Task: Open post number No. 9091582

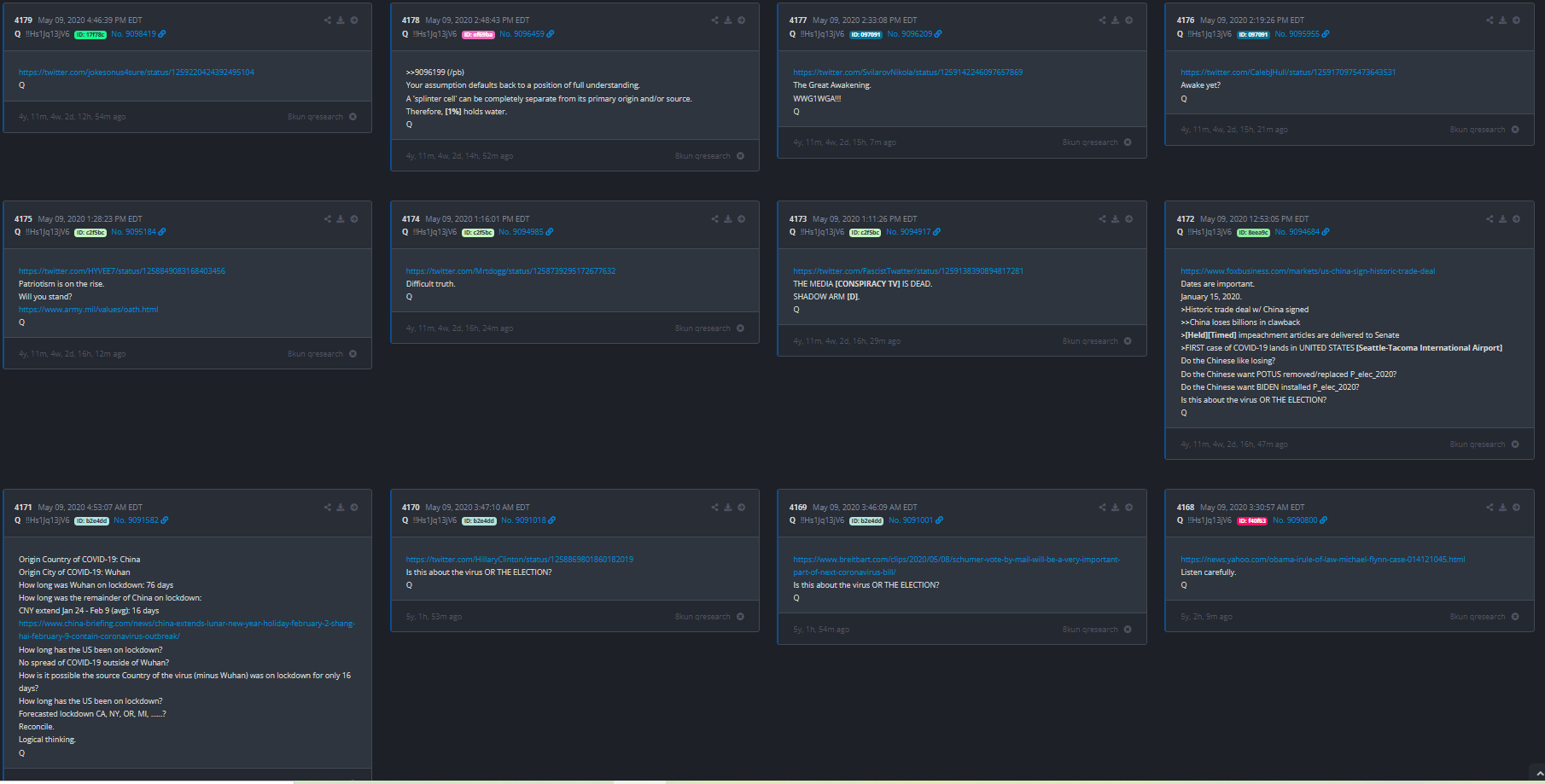Action: point(136,520)
